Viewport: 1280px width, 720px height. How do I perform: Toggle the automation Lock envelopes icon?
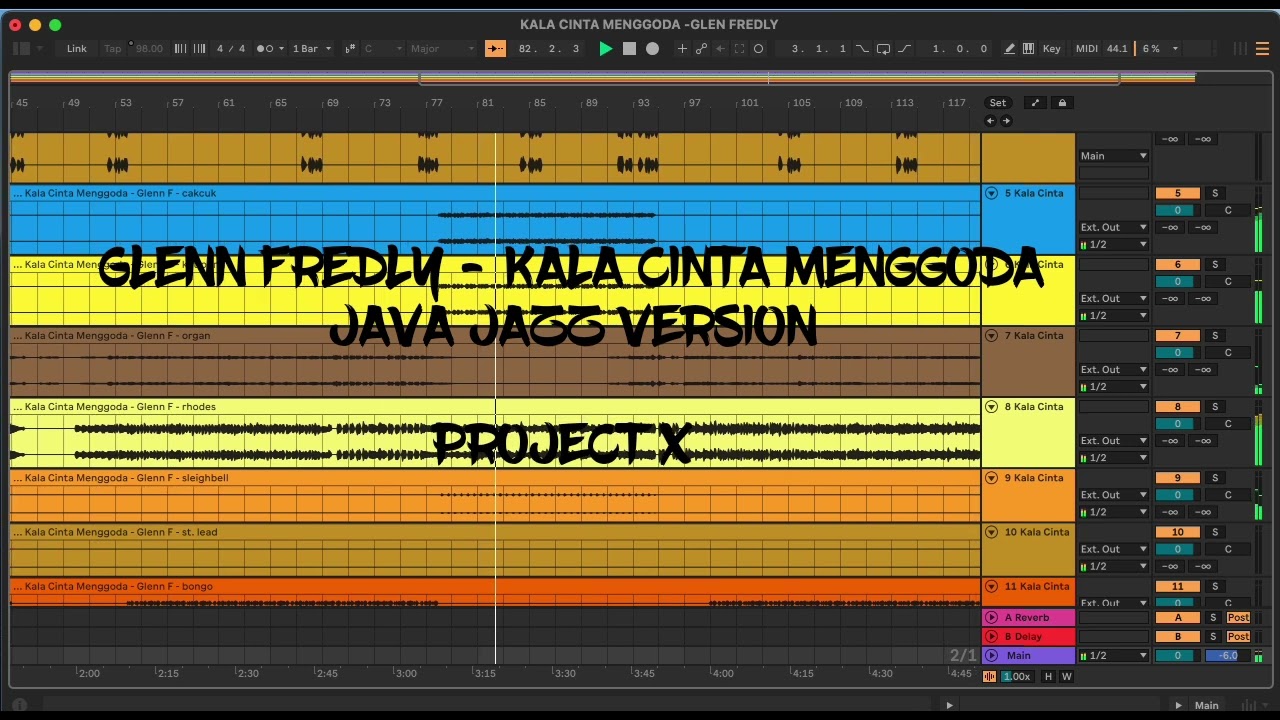(1062, 103)
